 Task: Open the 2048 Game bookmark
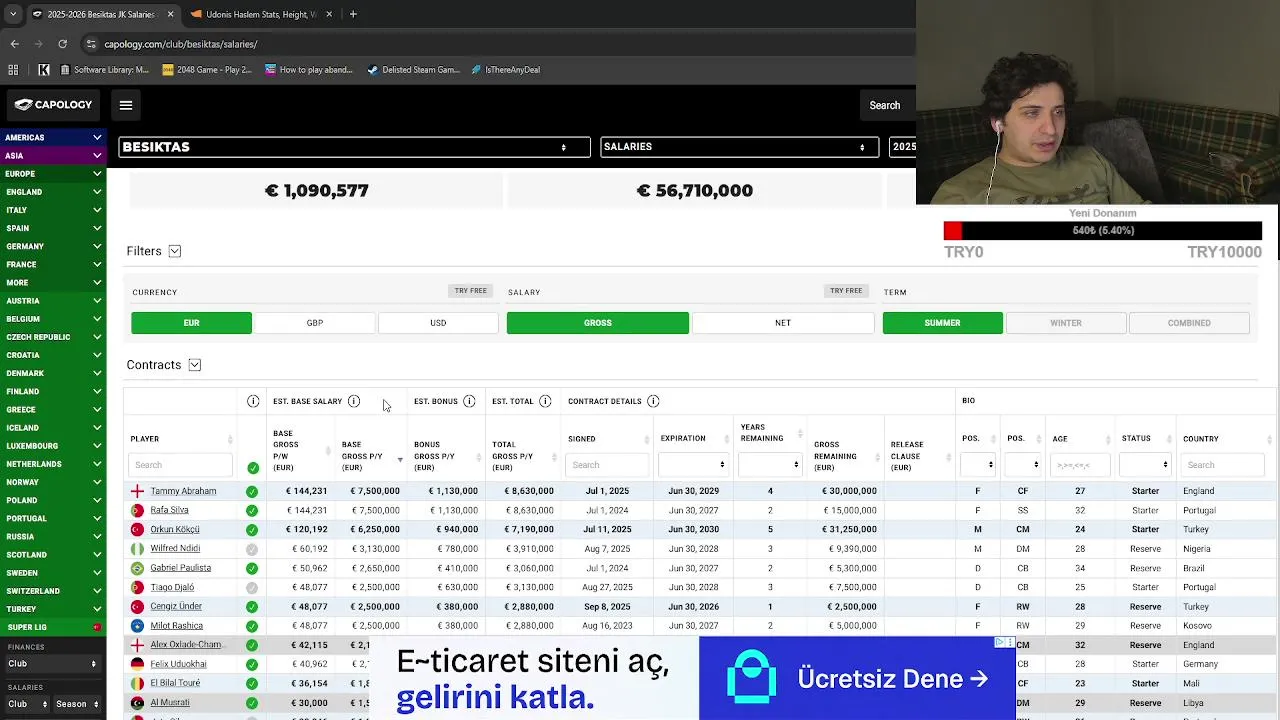206,70
